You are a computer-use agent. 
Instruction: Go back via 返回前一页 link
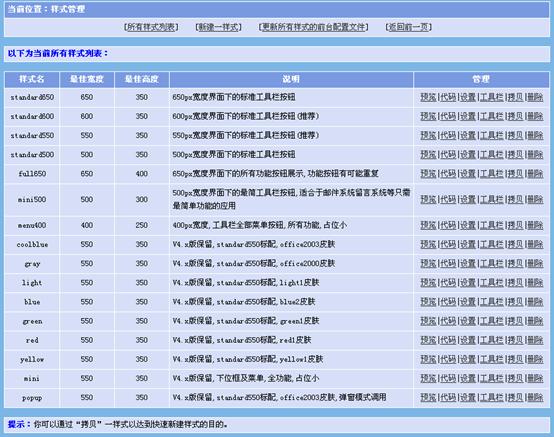[x=408, y=27]
